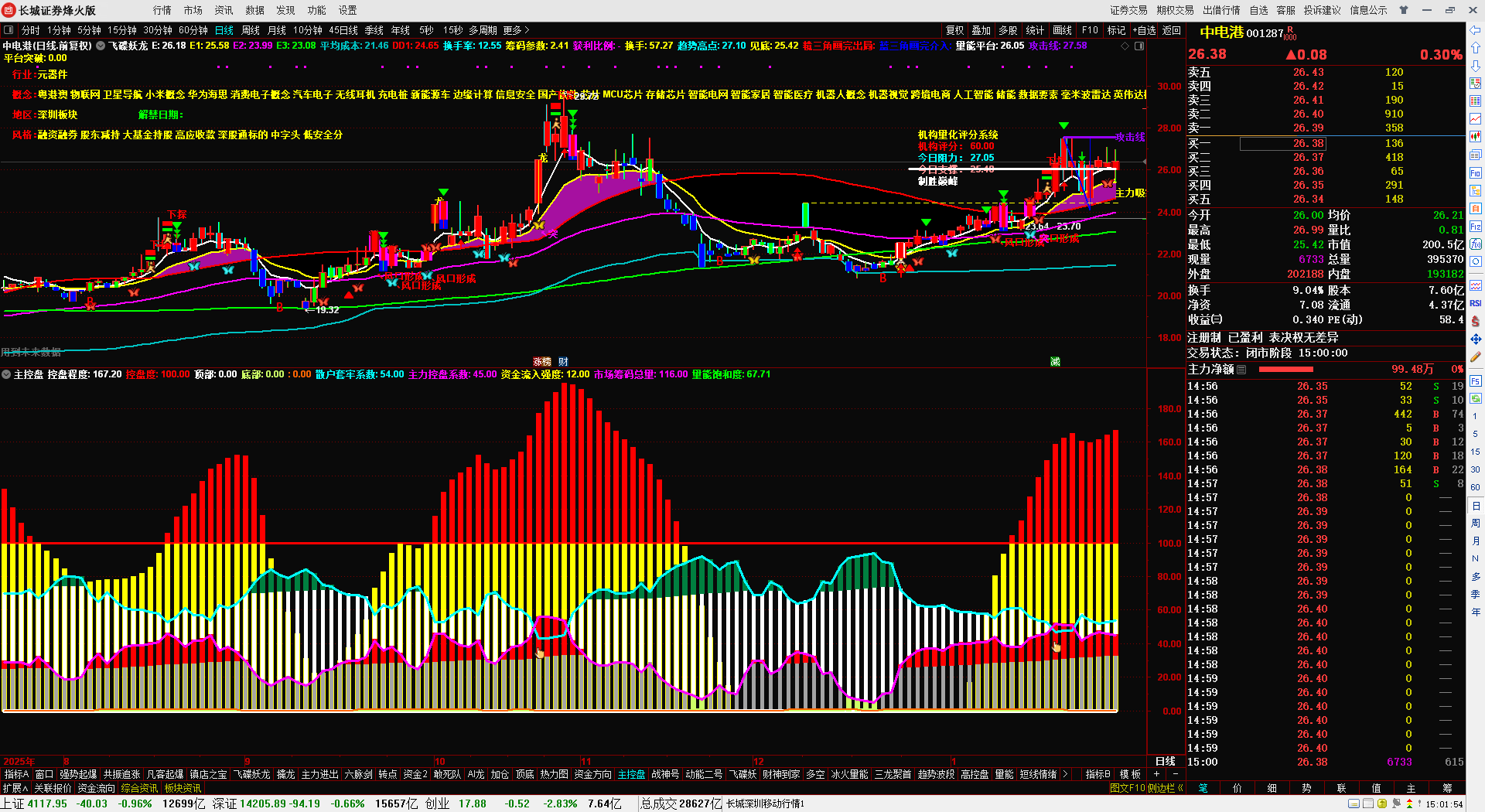Switch to 分时 intraday tab
This screenshot has width=1485, height=812.
(x=31, y=30)
